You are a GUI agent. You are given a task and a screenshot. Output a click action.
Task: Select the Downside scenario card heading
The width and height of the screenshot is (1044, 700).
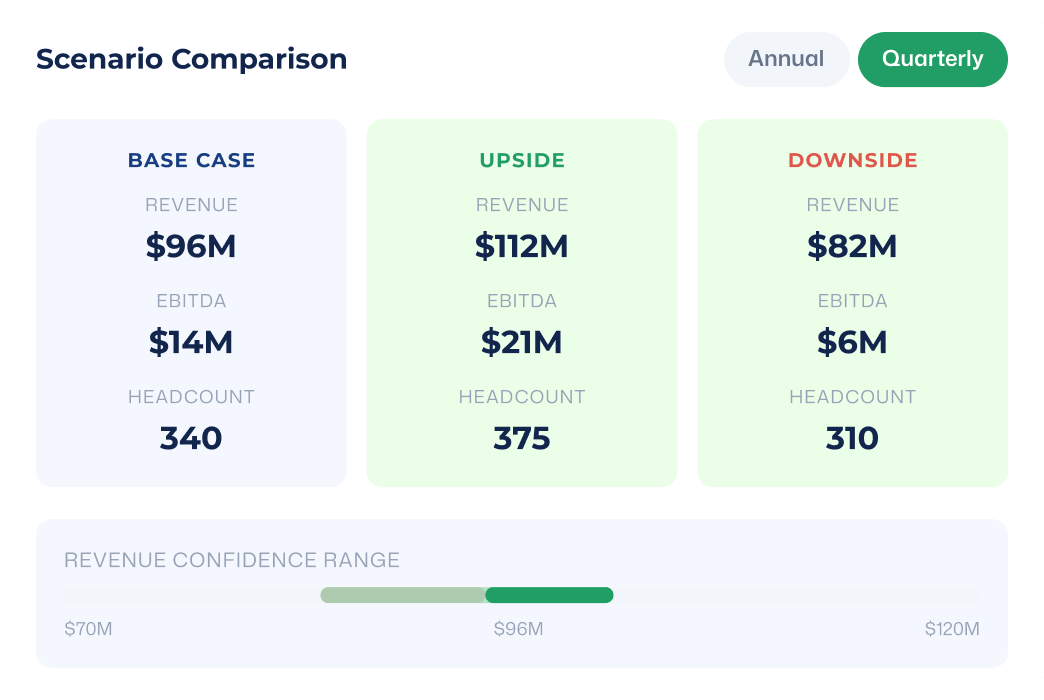pos(853,161)
